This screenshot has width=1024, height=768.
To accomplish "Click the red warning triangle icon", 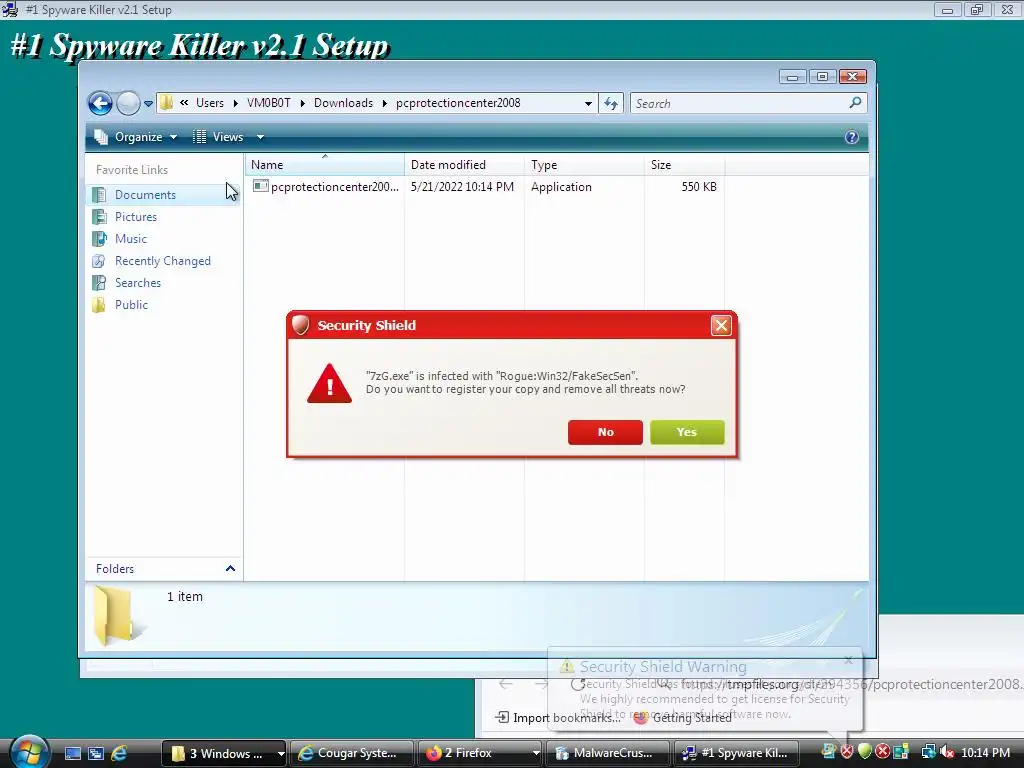I will pos(329,384).
